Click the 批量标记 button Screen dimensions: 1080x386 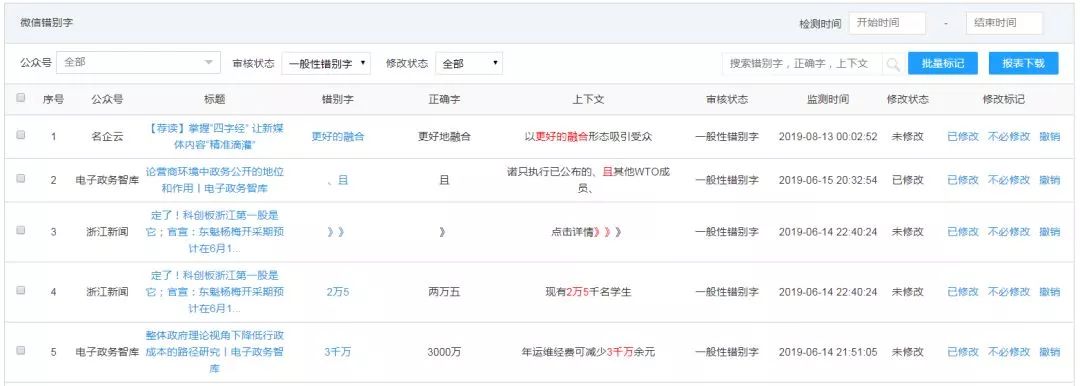tap(943, 63)
